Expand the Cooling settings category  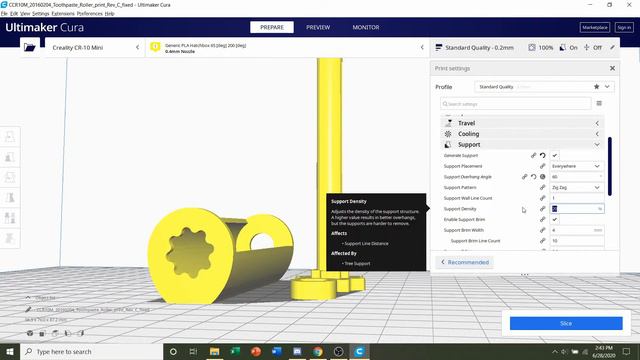(x=522, y=134)
